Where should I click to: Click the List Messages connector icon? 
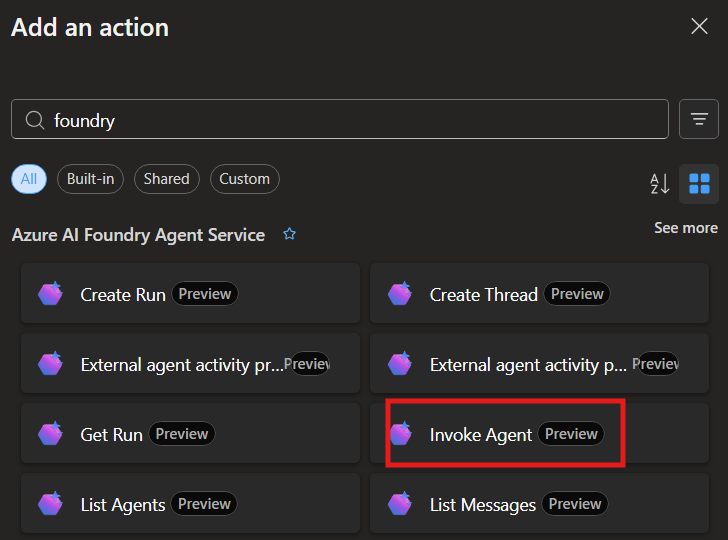click(400, 503)
